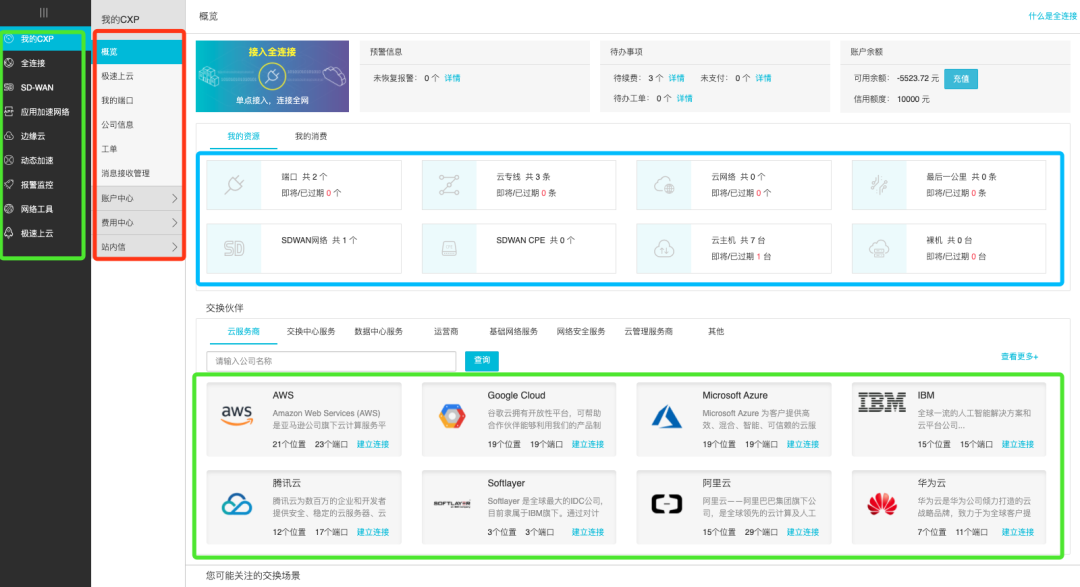Click the 端口 plug resource icon
Image resolution: width=1080 pixels, height=587 pixels.
click(x=234, y=185)
